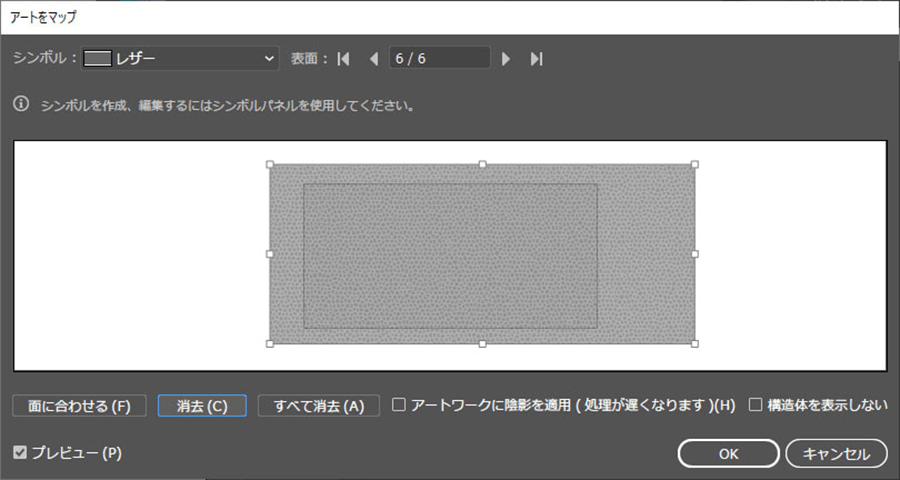Jump to the first surface
Screen dimensions: 900x480
coord(344,59)
